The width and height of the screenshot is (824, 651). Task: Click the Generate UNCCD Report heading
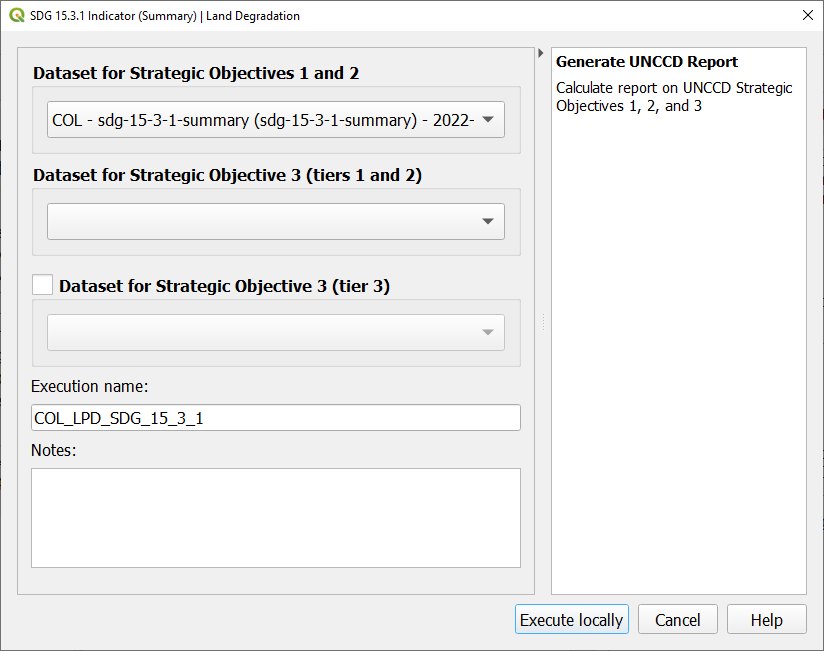[646, 62]
